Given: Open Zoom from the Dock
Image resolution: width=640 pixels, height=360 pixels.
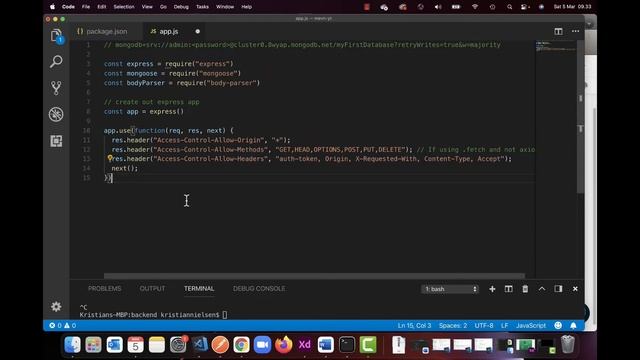Looking at the screenshot, I should coord(262,345).
